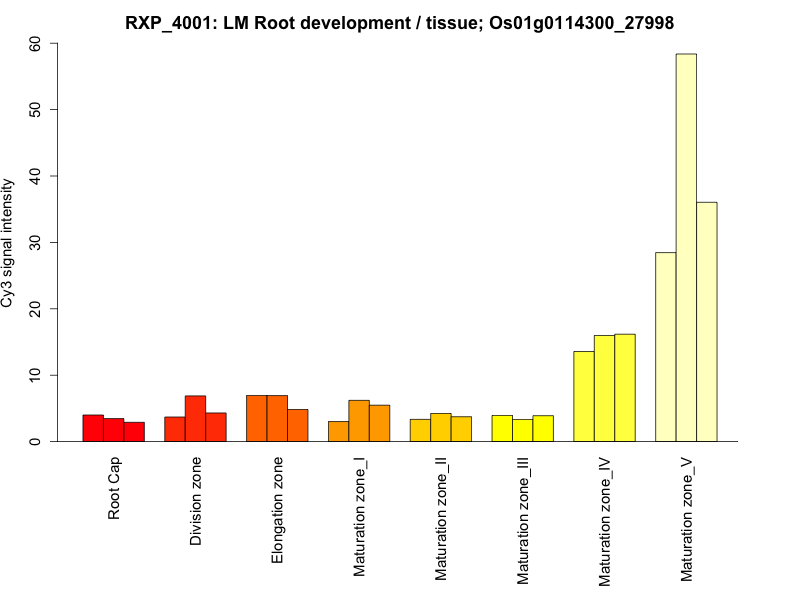Select the 'Elongation zone' x-axis label
Image resolution: width=800 pixels, height=600 pixels.
[x=278, y=510]
